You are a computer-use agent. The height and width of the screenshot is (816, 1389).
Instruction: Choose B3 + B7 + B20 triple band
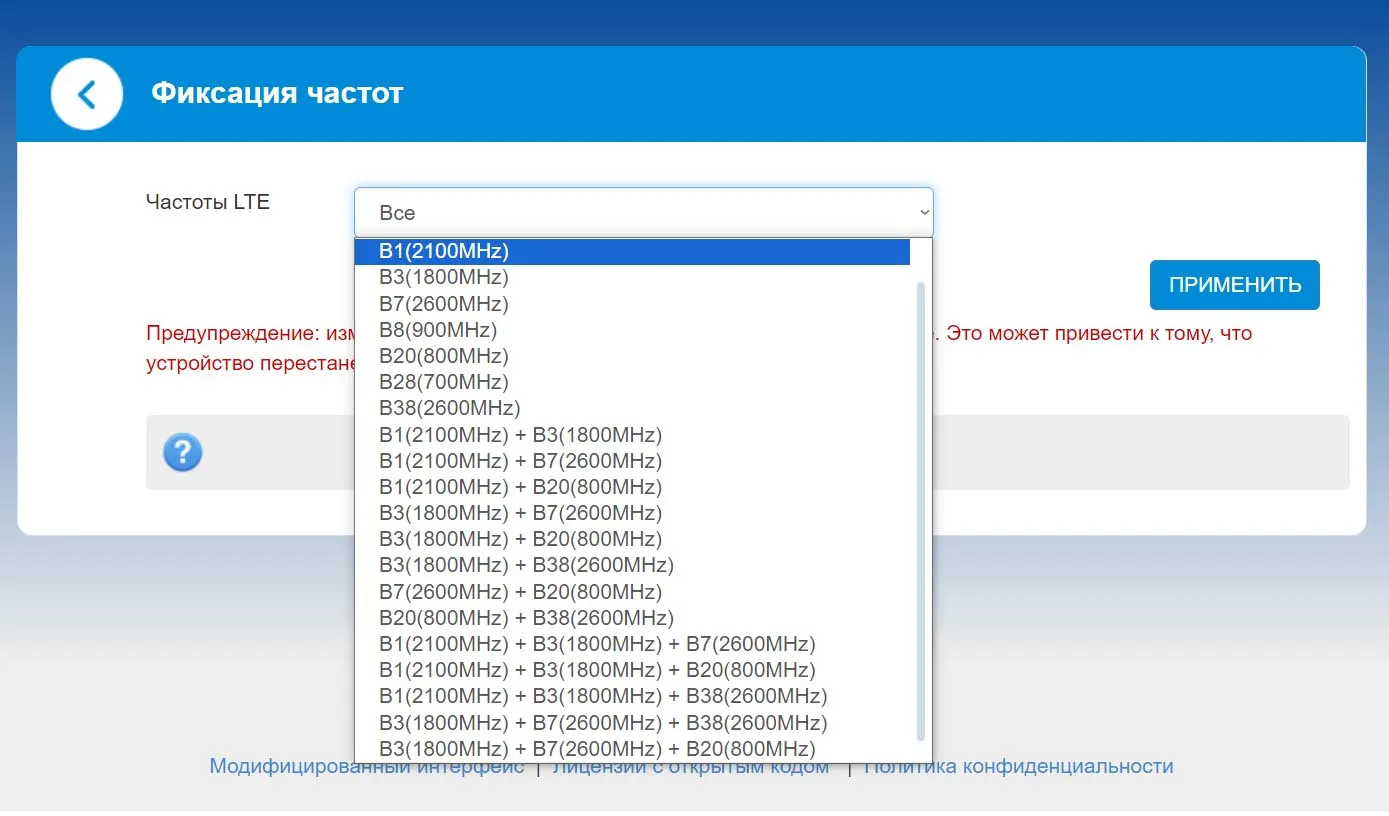pyautogui.click(x=597, y=748)
